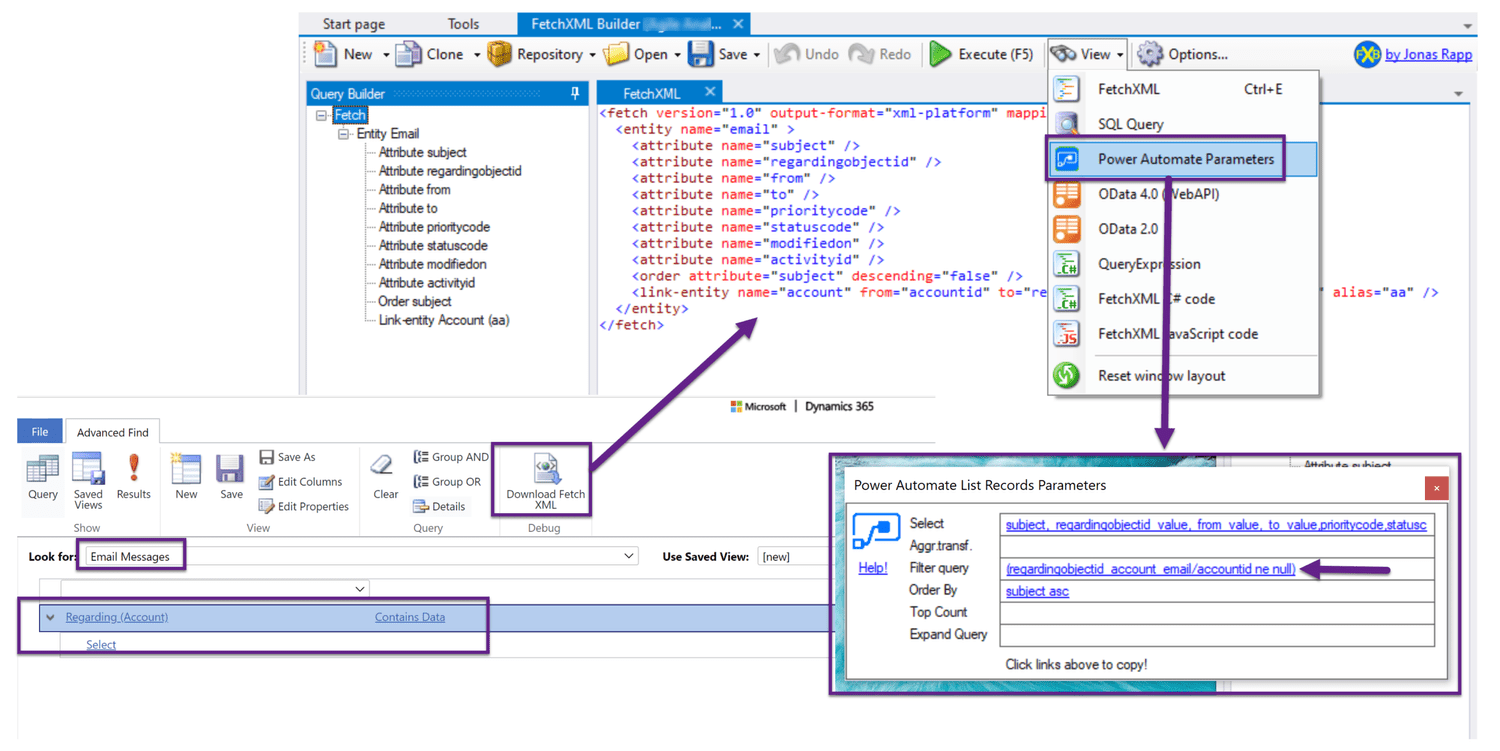This screenshot has width=1500, height=751.
Task: Toggle auto-hide pin on Query Builder panel
Action: click(x=574, y=93)
